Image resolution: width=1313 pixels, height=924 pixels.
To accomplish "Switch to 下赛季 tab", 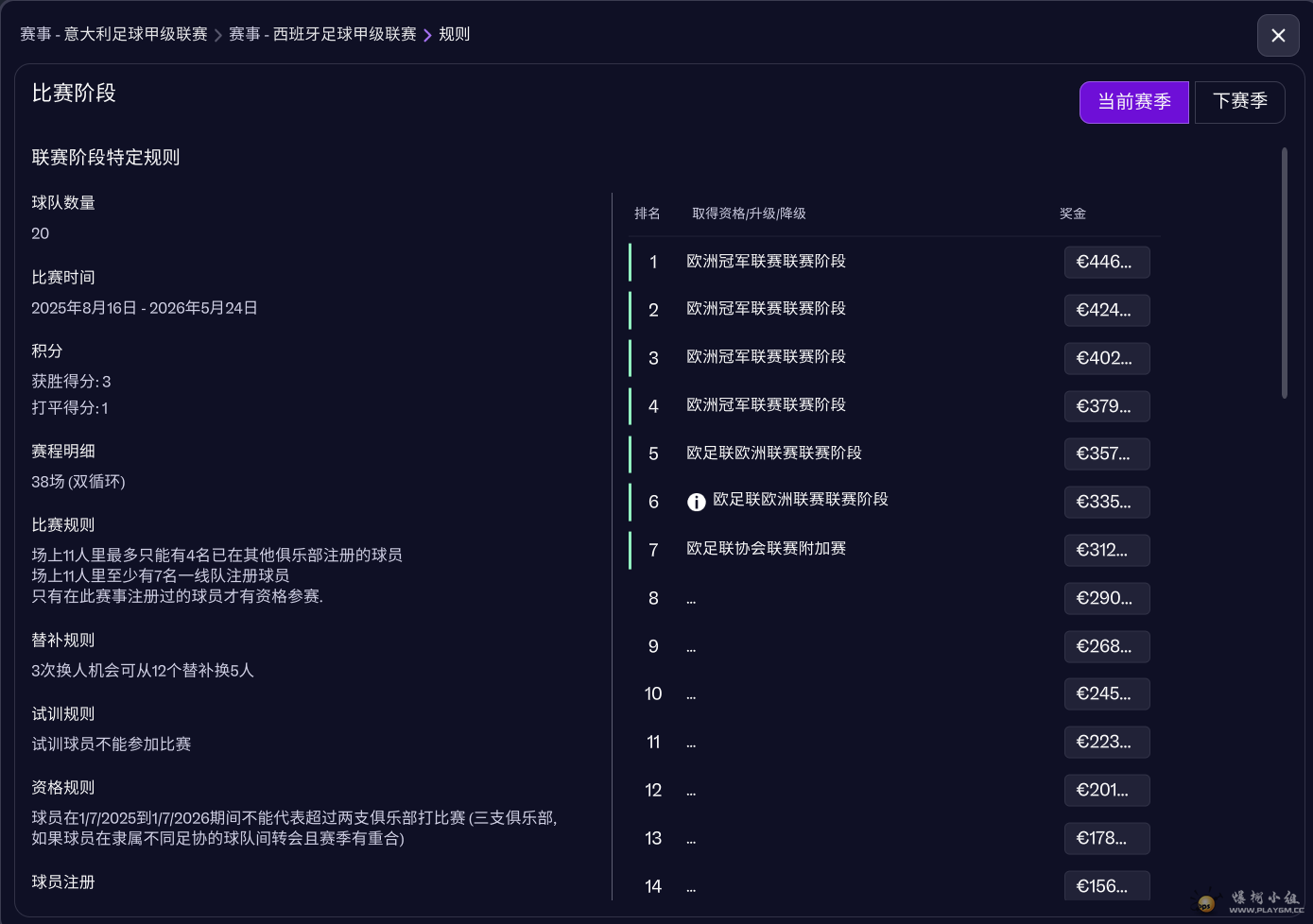I will 1239,102.
